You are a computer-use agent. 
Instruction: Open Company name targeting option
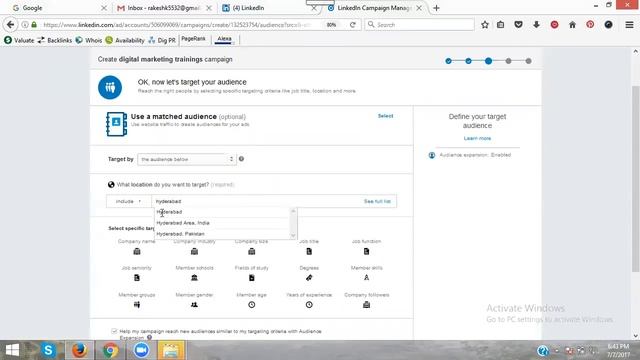(x=137, y=247)
